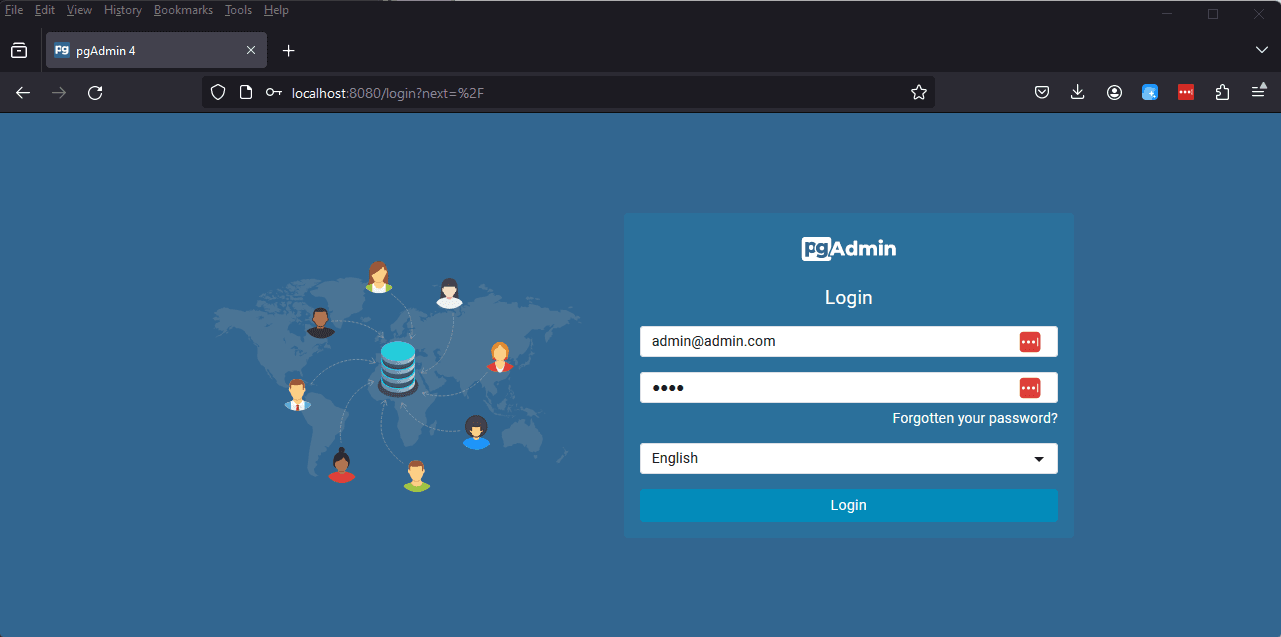Image resolution: width=1281 pixels, height=637 pixels.
Task: Close the pgAdmin 4 tab
Action: [x=251, y=51]
